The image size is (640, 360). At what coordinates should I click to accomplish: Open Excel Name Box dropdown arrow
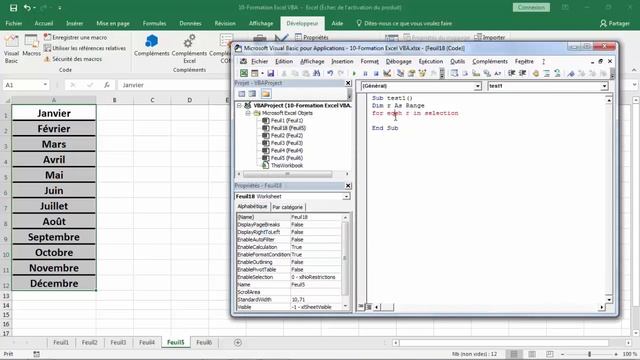pos(45,85)
